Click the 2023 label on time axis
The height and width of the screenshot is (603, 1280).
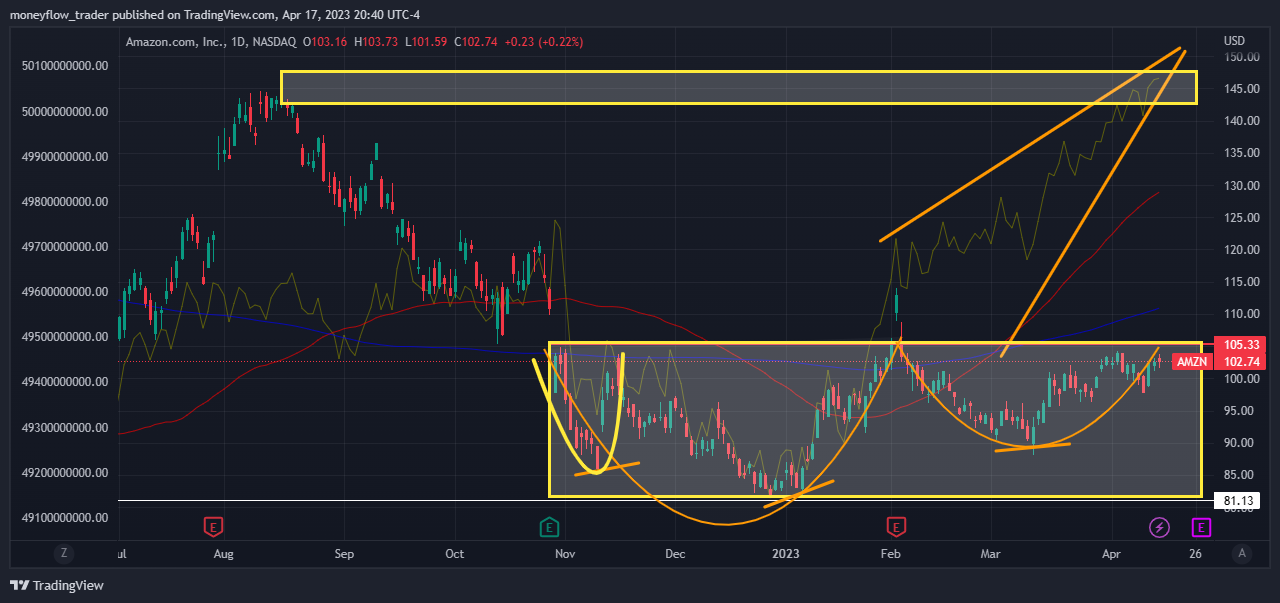[x=786, y=553]
